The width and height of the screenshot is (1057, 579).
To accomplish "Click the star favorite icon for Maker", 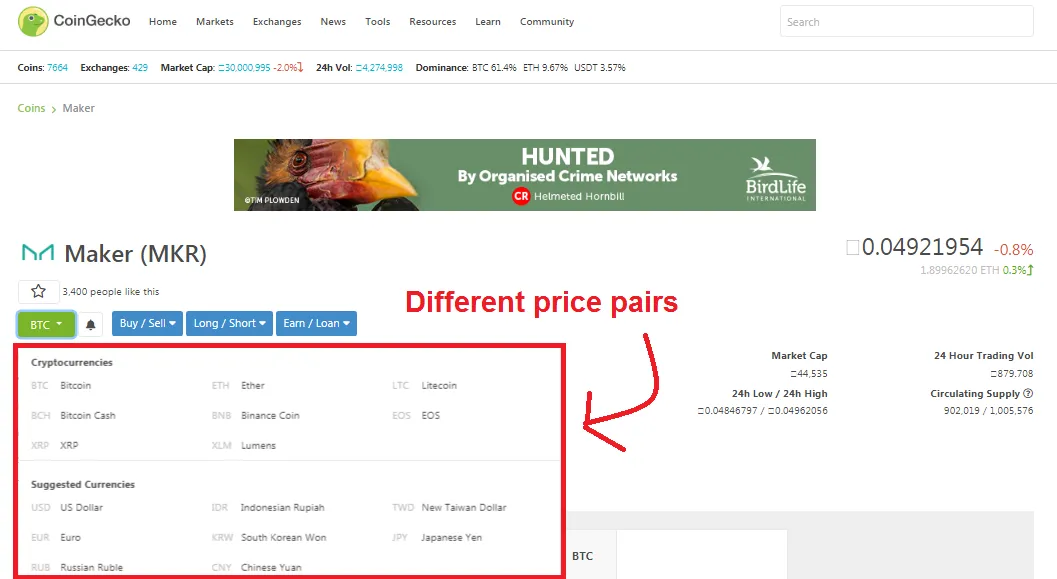I will click(38, 291).
